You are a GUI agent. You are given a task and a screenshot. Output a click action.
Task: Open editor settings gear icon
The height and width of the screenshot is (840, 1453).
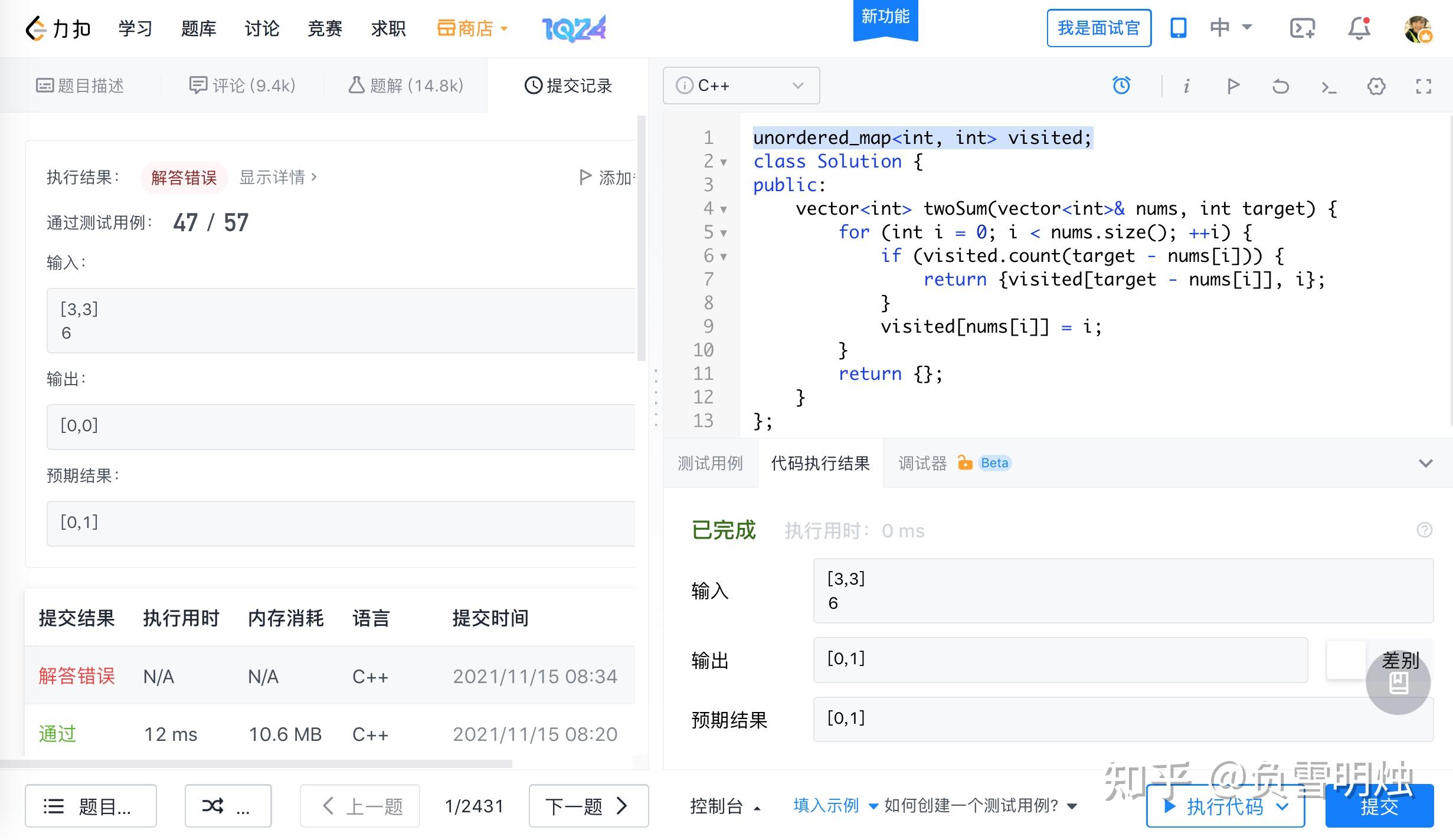coord(1376,87)
